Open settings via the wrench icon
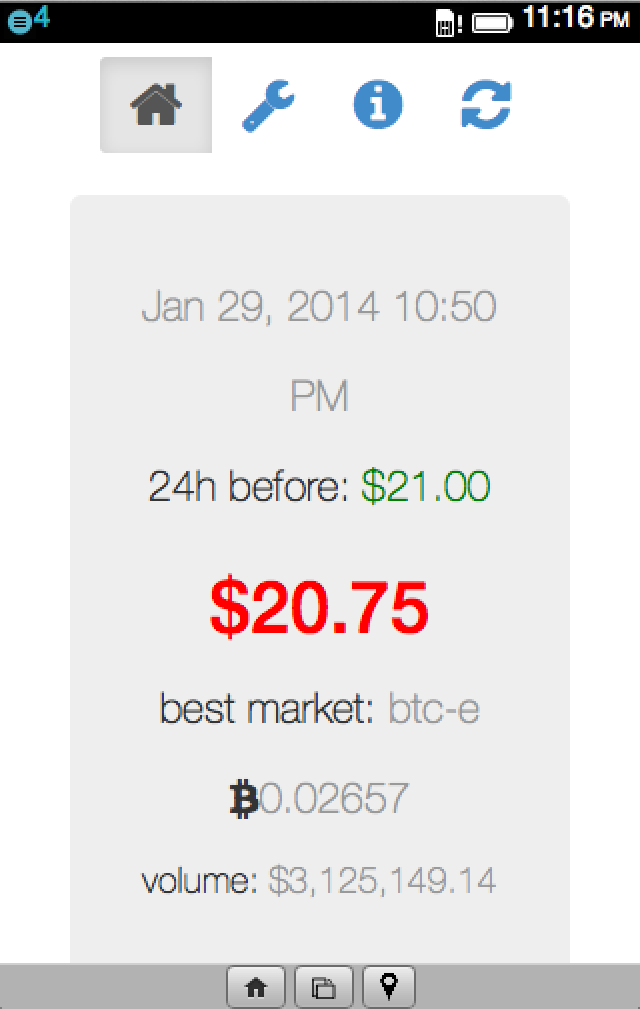The width and height of the screenshot is (640, 1009). pos(268,105)
